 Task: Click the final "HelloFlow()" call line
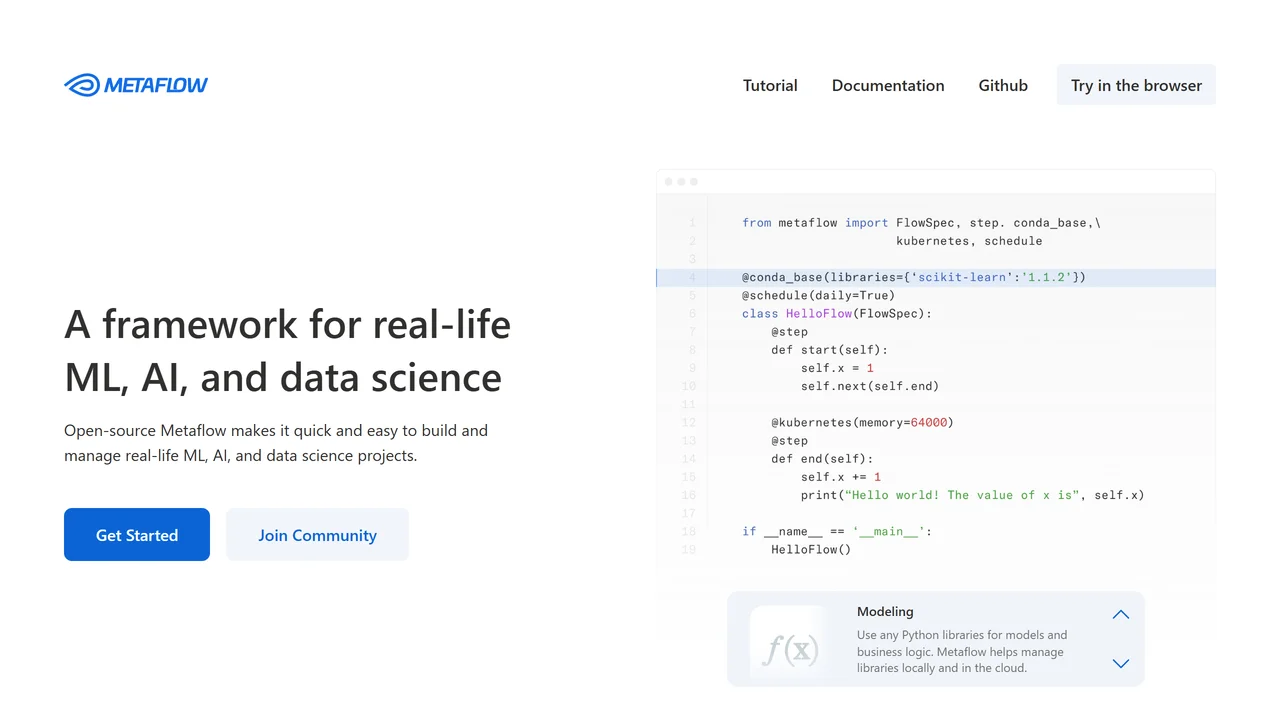811,549
